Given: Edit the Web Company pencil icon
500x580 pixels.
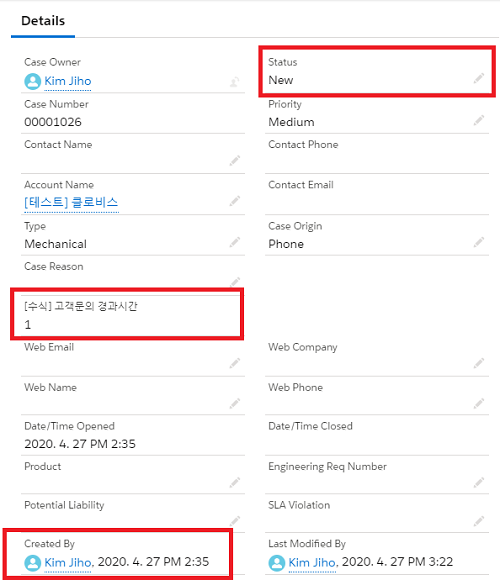Looking at the screenshot, I should tap(479, 363).
